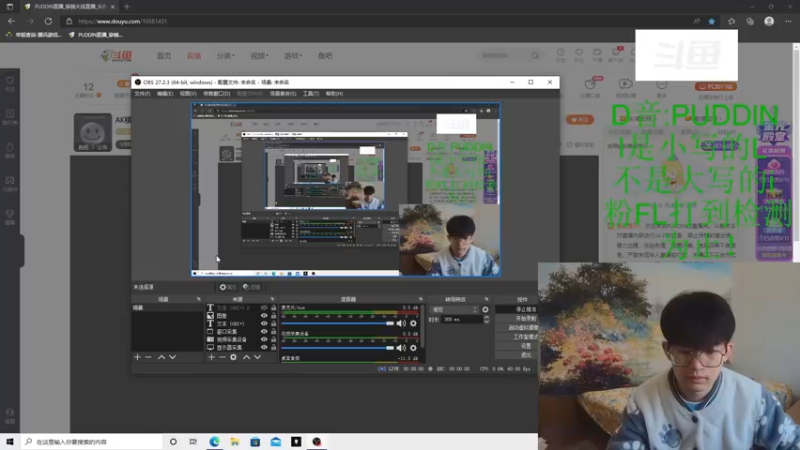
Task: Toggle visibility of 文本 (GDI+) 2 source
Action: pos(264,308)
